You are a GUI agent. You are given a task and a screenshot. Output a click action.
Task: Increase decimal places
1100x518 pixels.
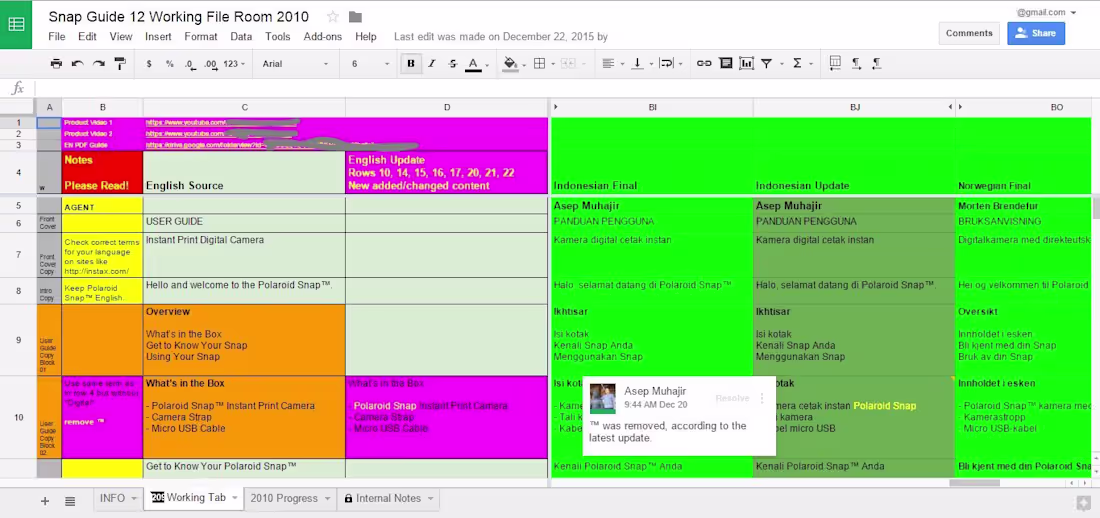coord(210,64)
